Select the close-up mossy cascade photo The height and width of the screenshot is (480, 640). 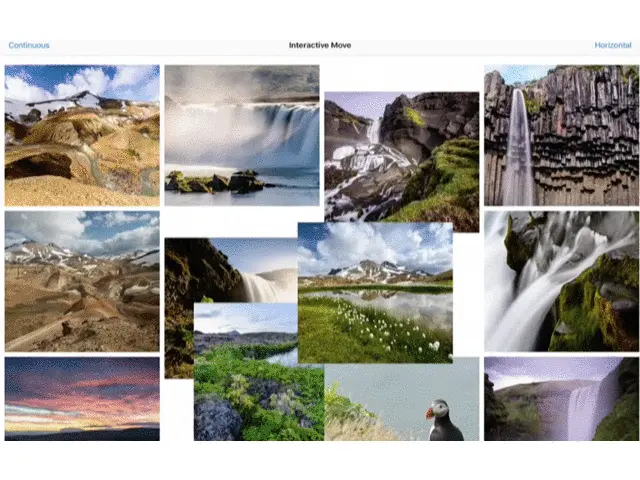tap(562, 281)
